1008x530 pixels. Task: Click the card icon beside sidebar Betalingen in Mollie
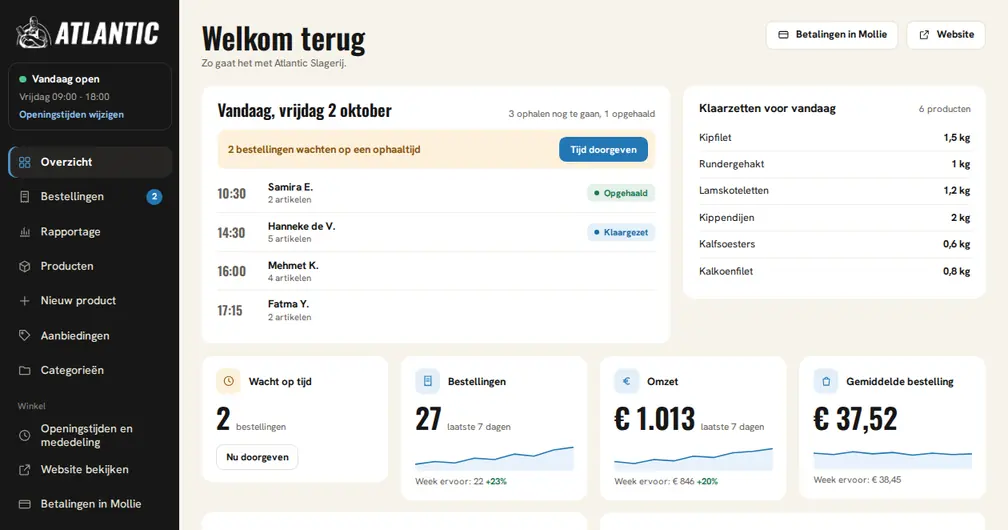(x=24, y=504)
